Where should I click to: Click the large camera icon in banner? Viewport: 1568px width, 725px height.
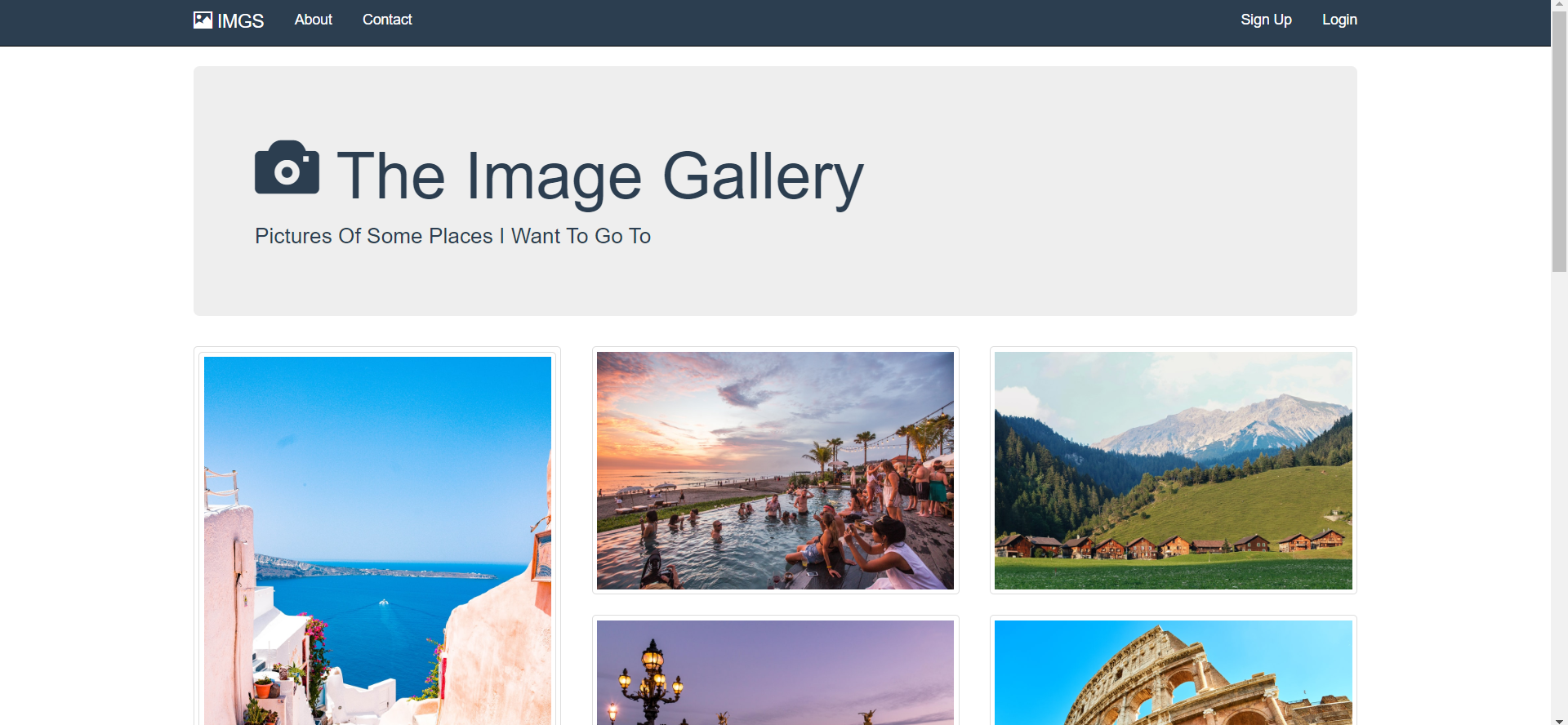(287, 168)
